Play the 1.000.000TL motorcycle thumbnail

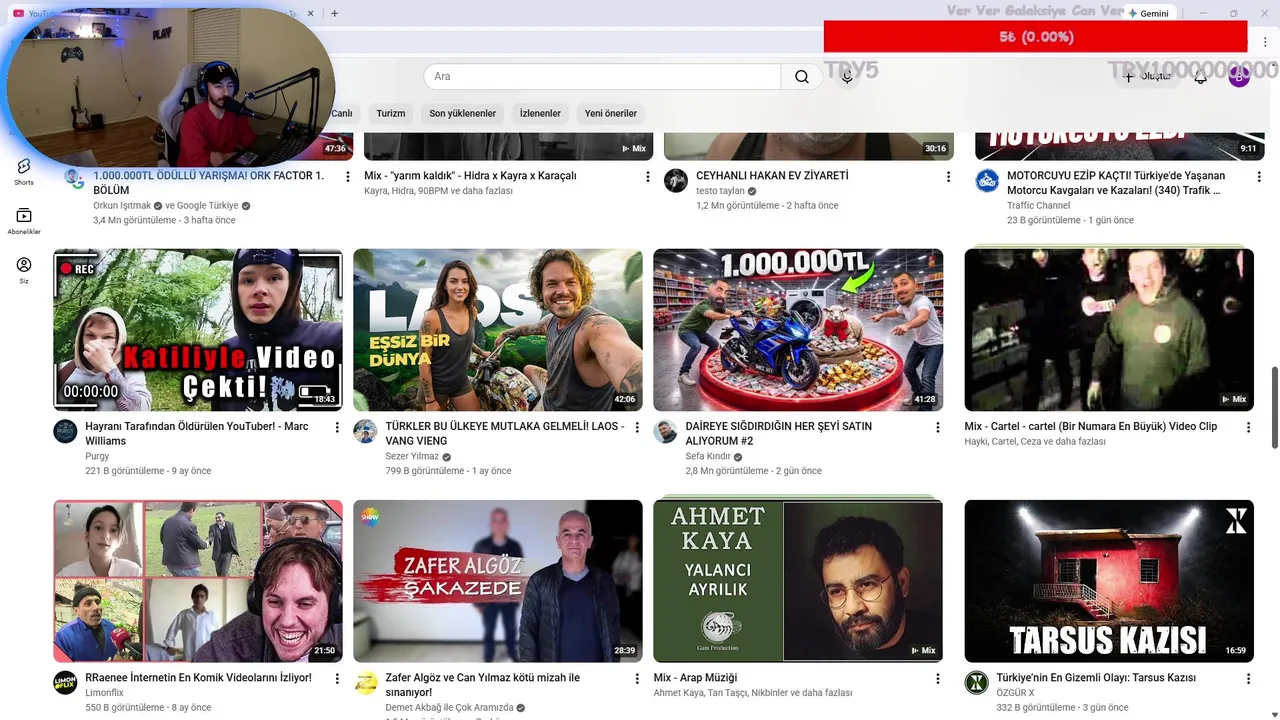pos(798,330)
